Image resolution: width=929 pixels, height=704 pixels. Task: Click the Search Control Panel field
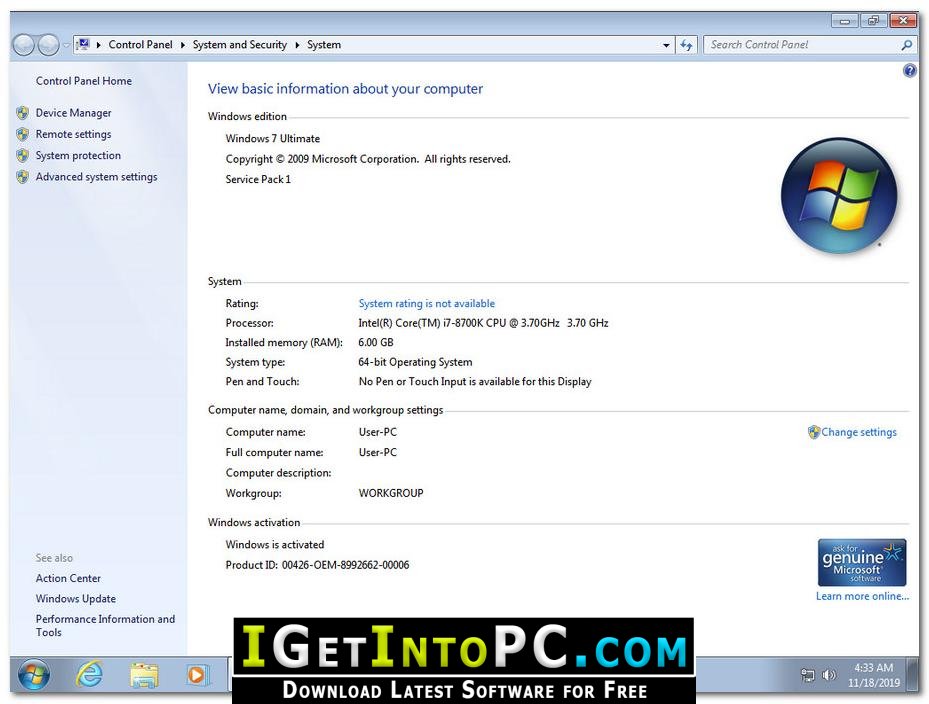800,45
